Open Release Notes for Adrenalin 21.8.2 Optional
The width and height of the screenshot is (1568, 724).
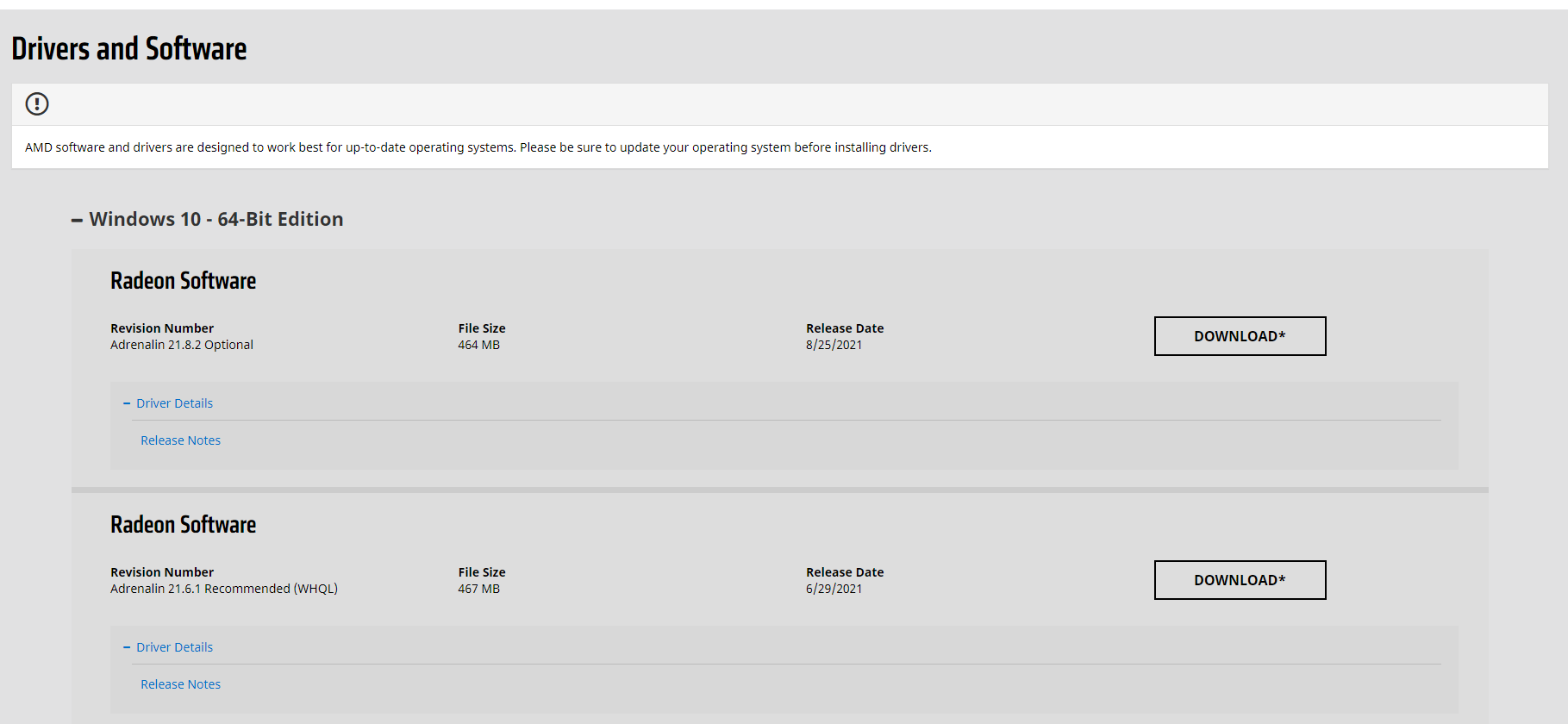(180, 440)
